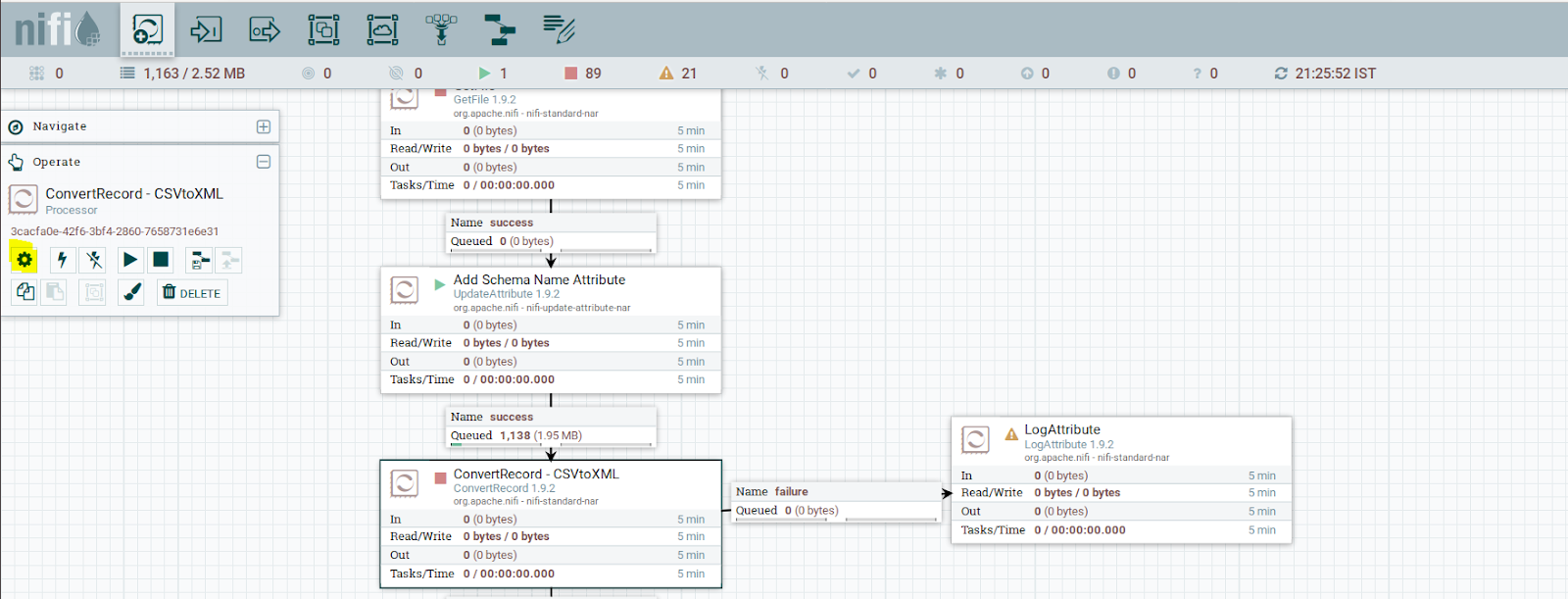Select the Remote Process Group icon

(382, 29)
